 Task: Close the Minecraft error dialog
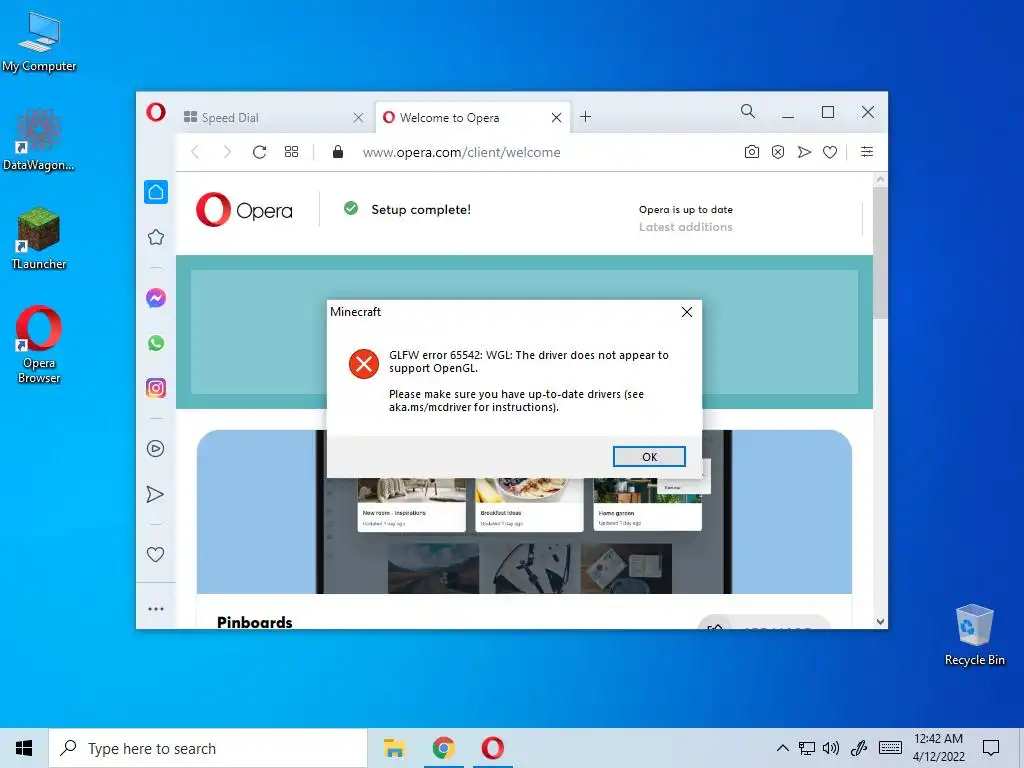tap(686, 312)
